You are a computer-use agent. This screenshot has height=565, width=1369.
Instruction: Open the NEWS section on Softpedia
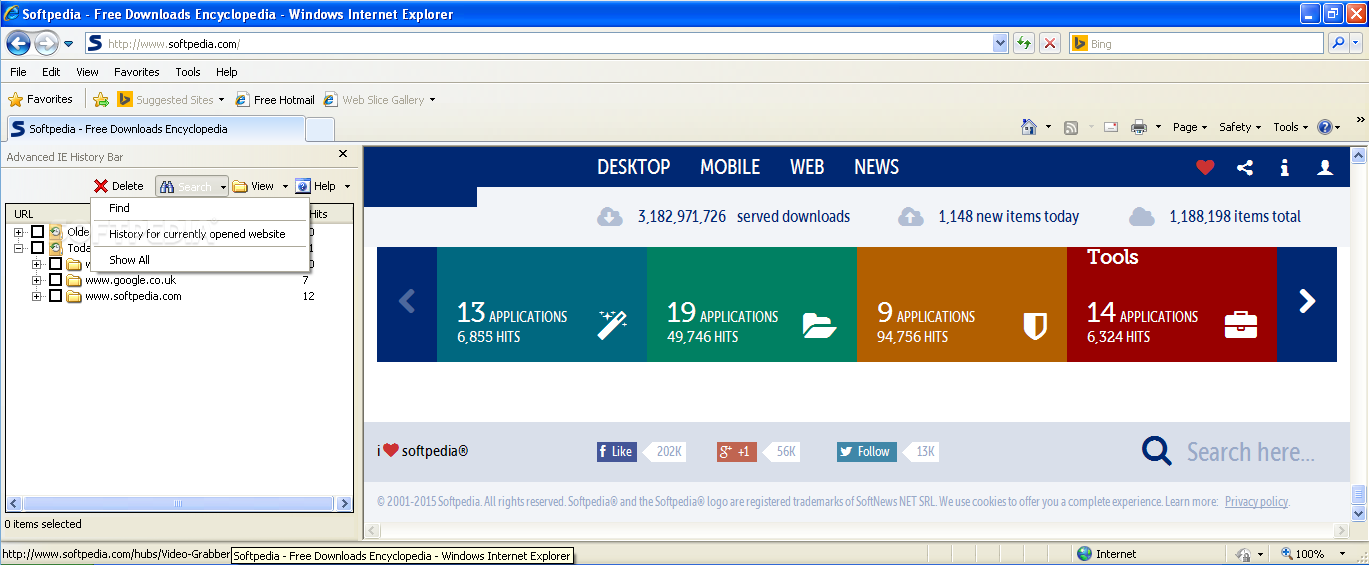point(876,167)
